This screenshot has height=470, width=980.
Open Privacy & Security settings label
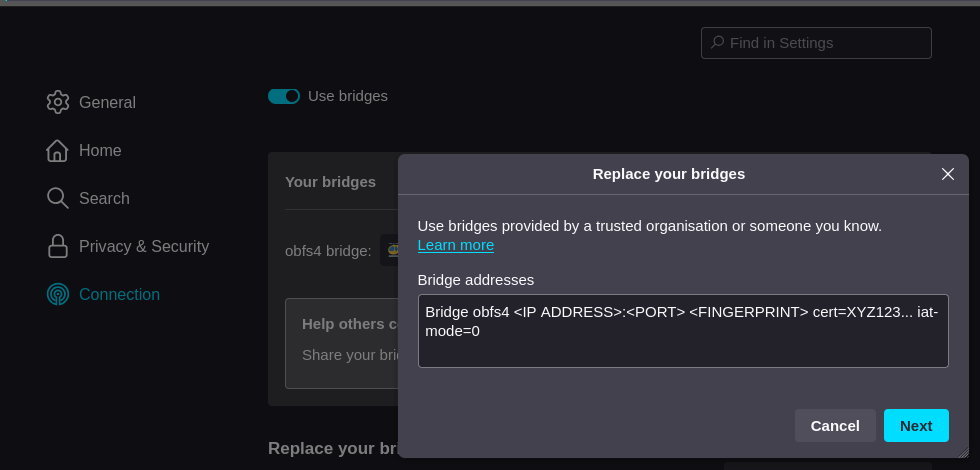click(x=144, y=246)
